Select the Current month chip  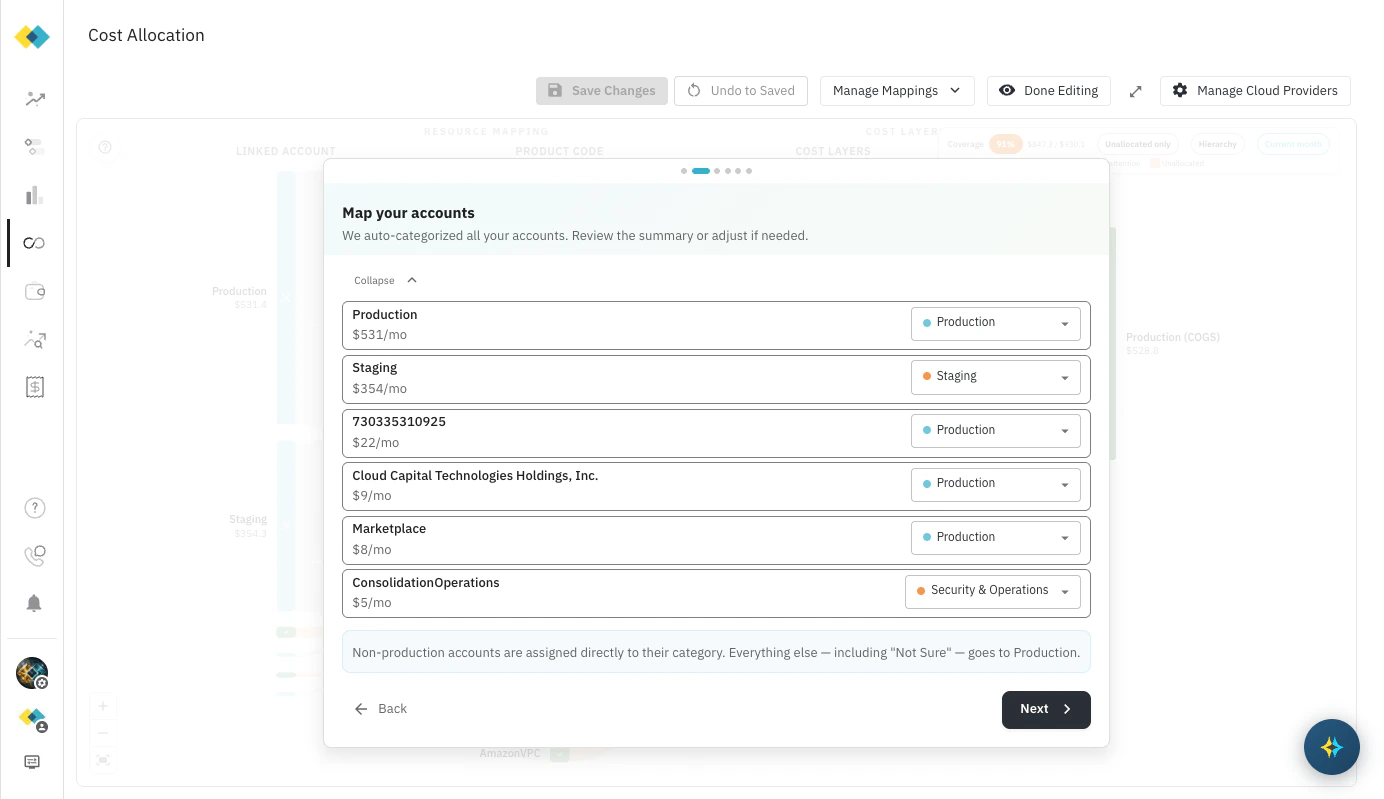tap(1293, 144)
